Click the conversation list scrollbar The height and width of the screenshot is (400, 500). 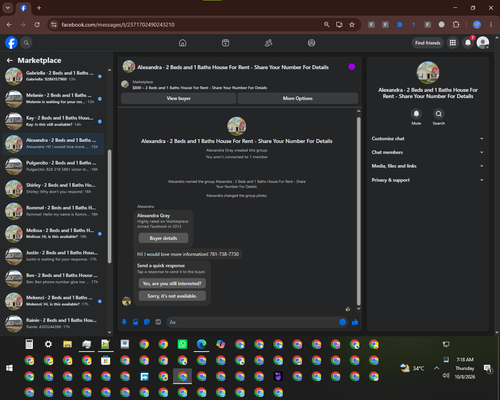pyautogui.click(x=109, y=207)
